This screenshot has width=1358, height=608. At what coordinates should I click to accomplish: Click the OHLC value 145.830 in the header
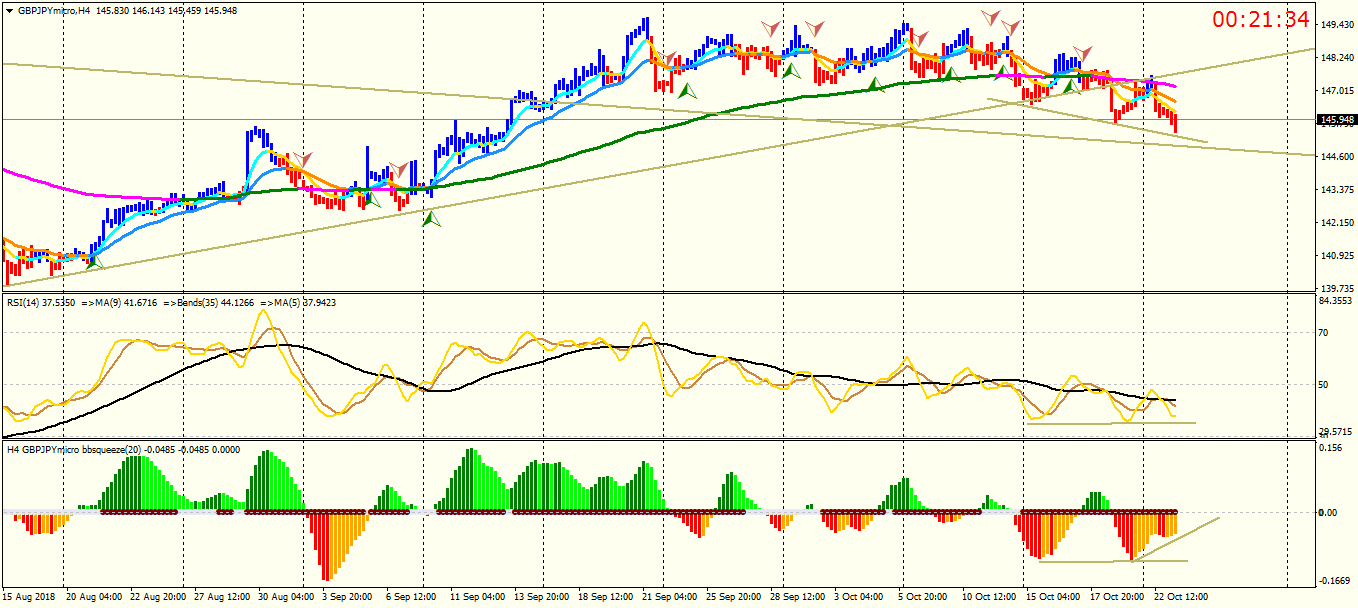tap(115, 11)
